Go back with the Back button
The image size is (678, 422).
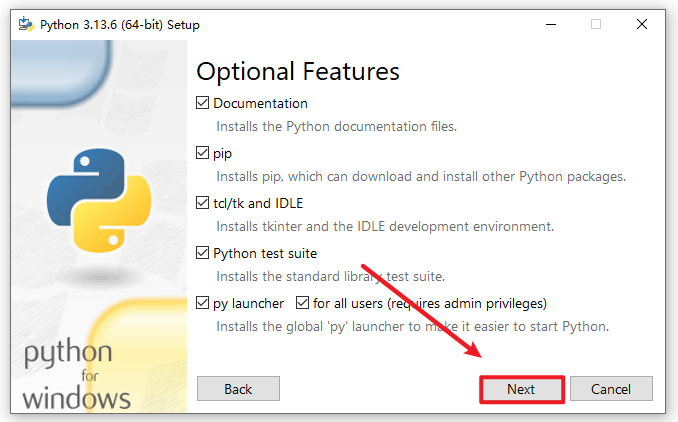[238, 388]
